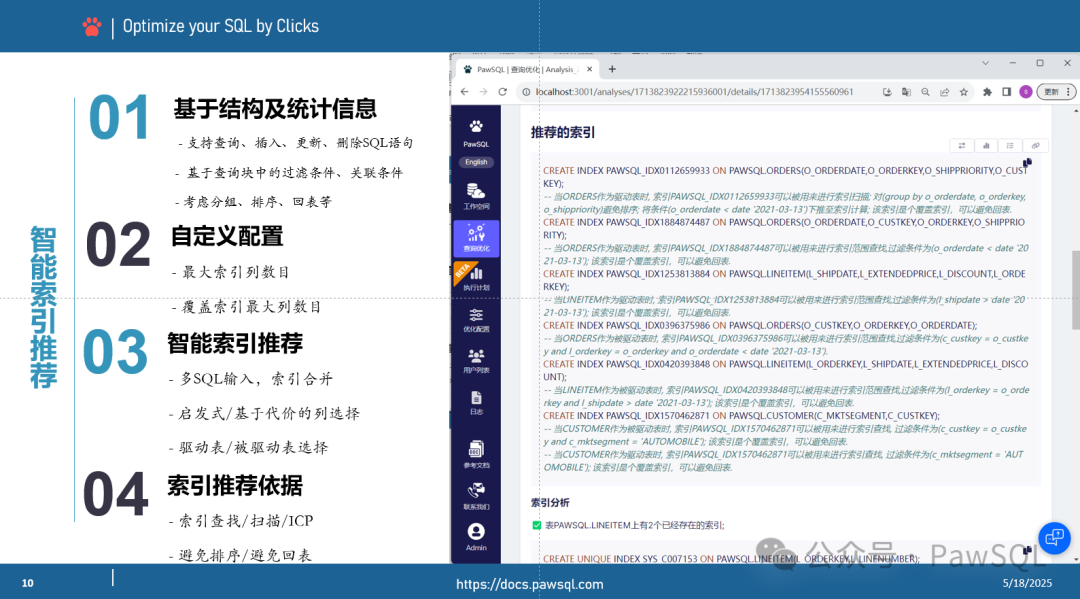
Task: Click the share page icon
Action: [944, 92]
